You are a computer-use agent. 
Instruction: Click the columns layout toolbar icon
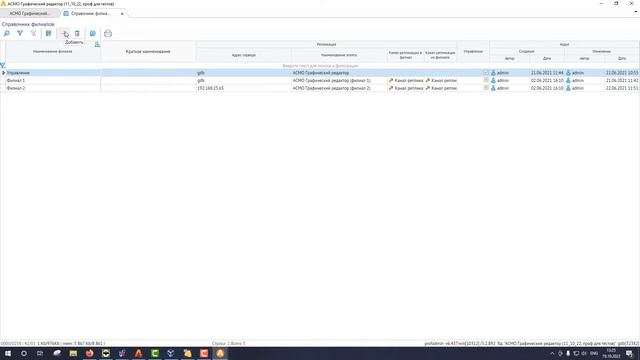(49, 33)
